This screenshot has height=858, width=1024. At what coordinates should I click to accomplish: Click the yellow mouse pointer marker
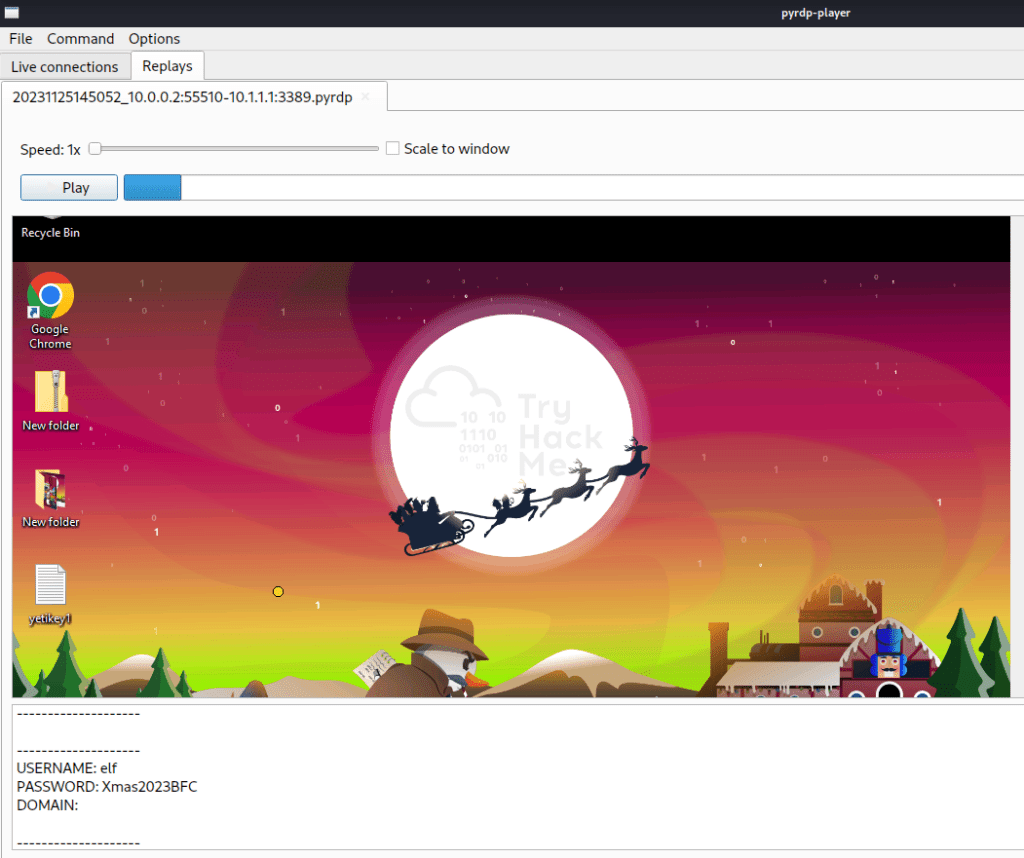pyautogui.click(x=278, y=592)
